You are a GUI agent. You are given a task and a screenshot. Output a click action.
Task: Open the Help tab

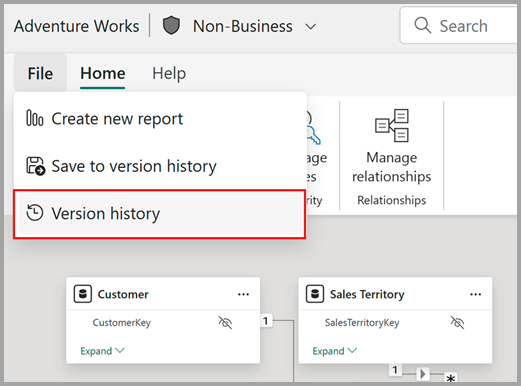(x=169, y=73)
